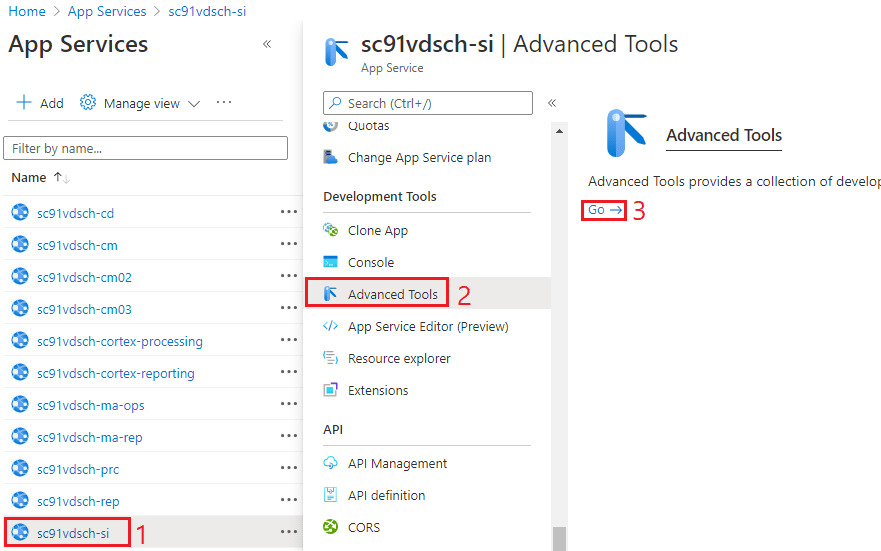
Task: Click the menu scrollbar up arrow
Action: (559, 131)
